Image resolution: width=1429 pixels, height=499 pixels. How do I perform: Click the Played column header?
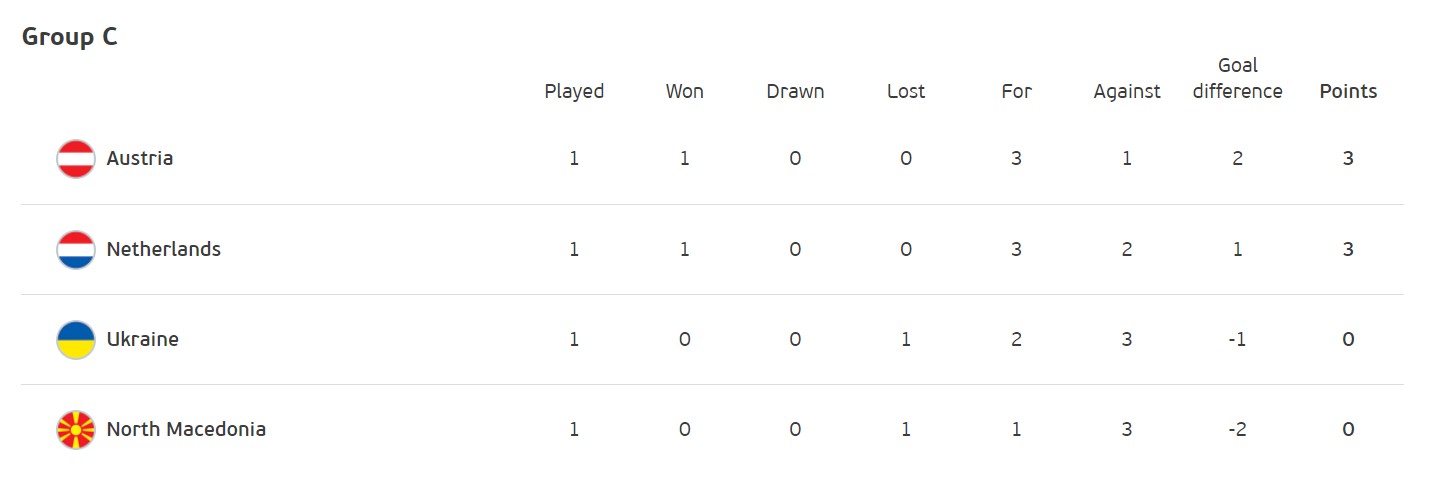tap(574, 91)
